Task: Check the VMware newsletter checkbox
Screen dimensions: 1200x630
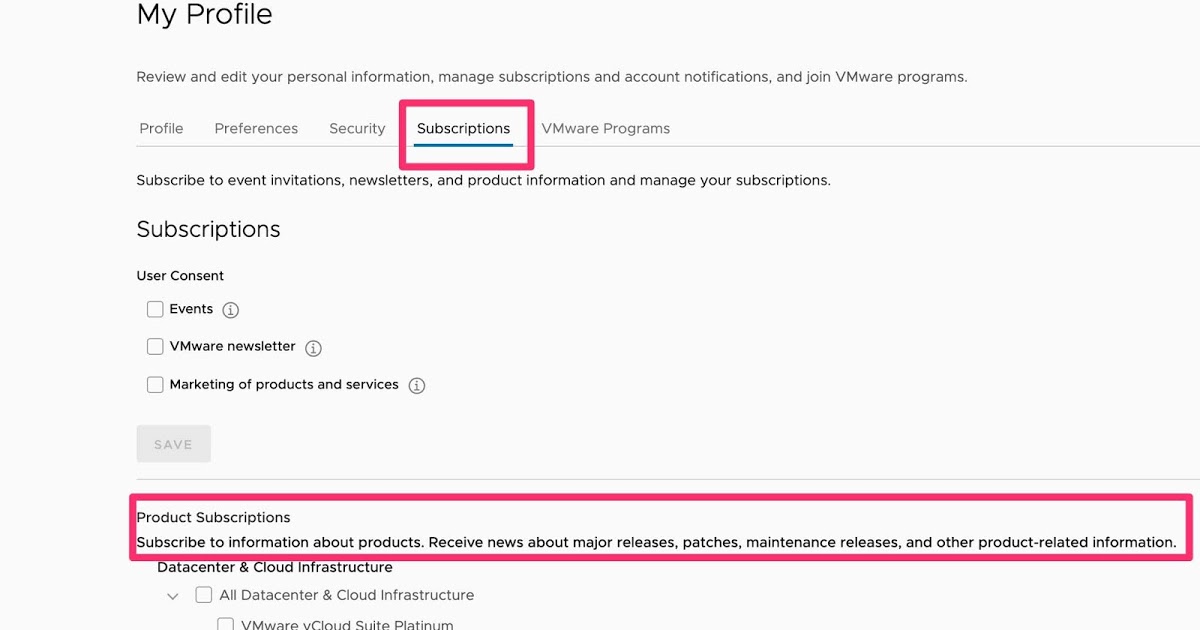Action: [x=155, y=347]
